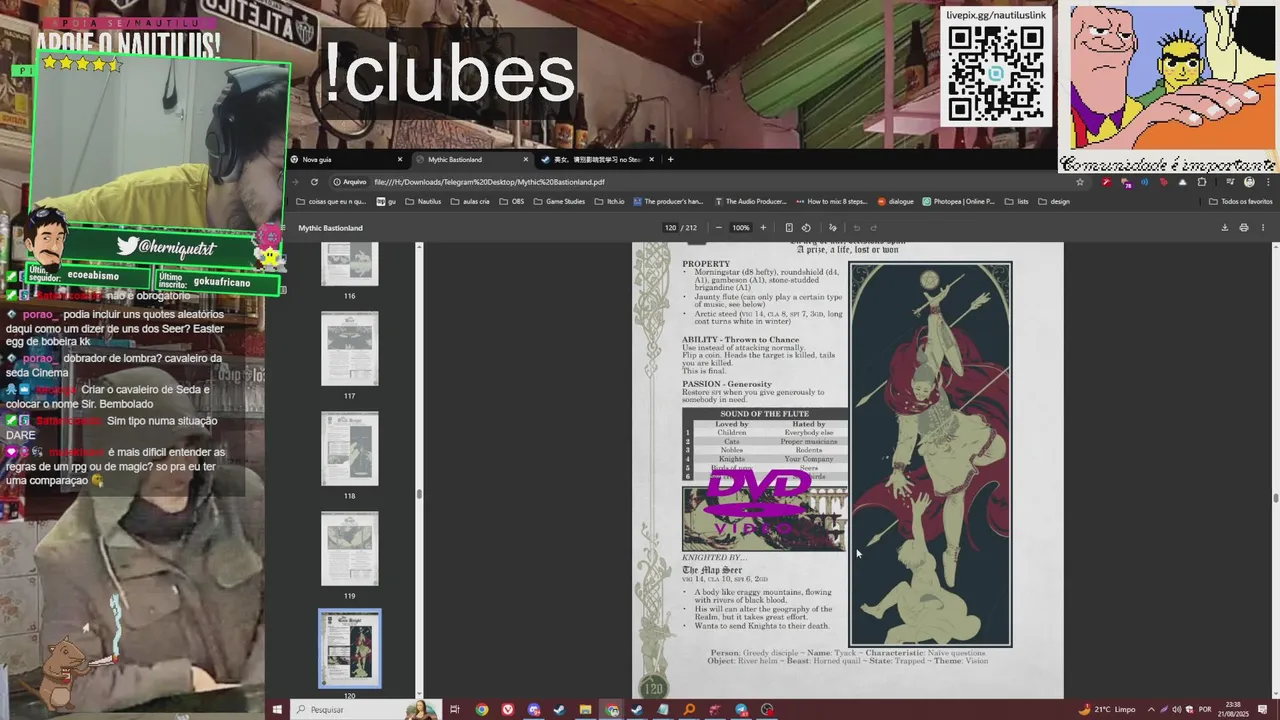Switch to the Mythic Bastionland tab
Screen dimensions: 1280x720
pos(471,159)
